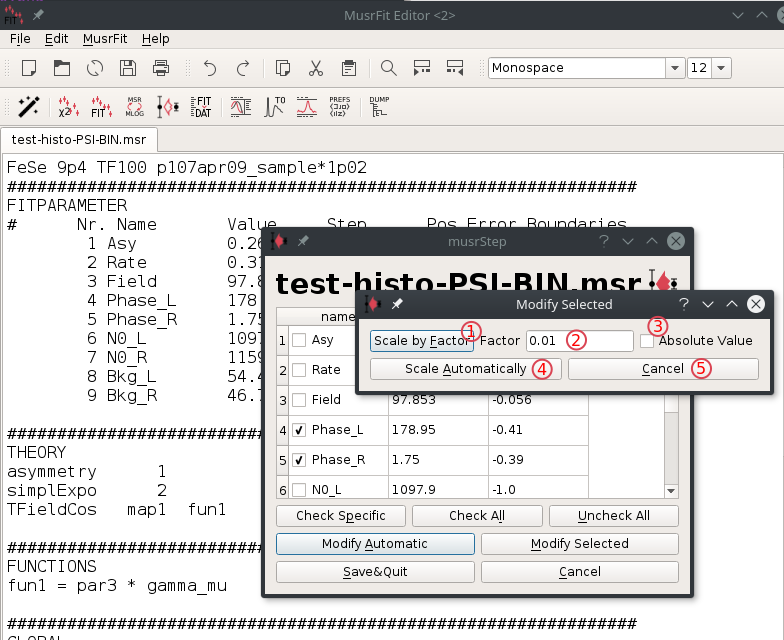Click the Print icon in toolbar
The width and height of the screenshot is (784, 640).
161,68
